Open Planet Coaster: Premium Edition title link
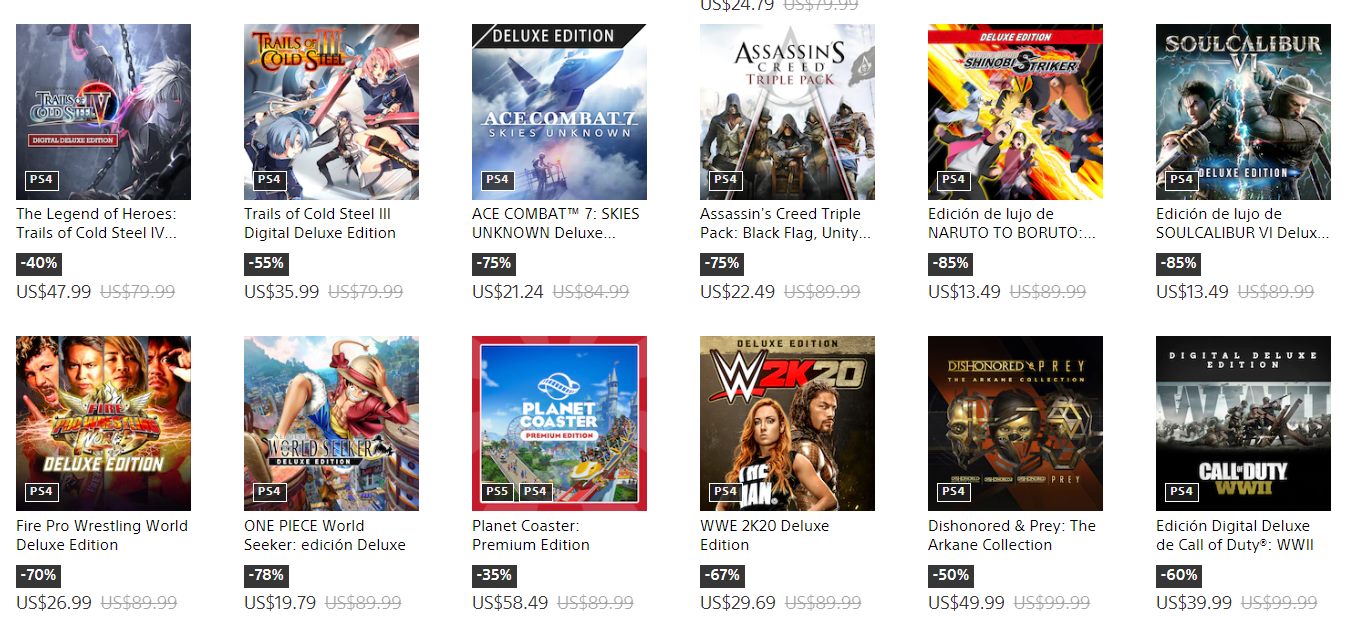Image resolution: width=1356 pixels, height=630 pixels. point(531,535)
